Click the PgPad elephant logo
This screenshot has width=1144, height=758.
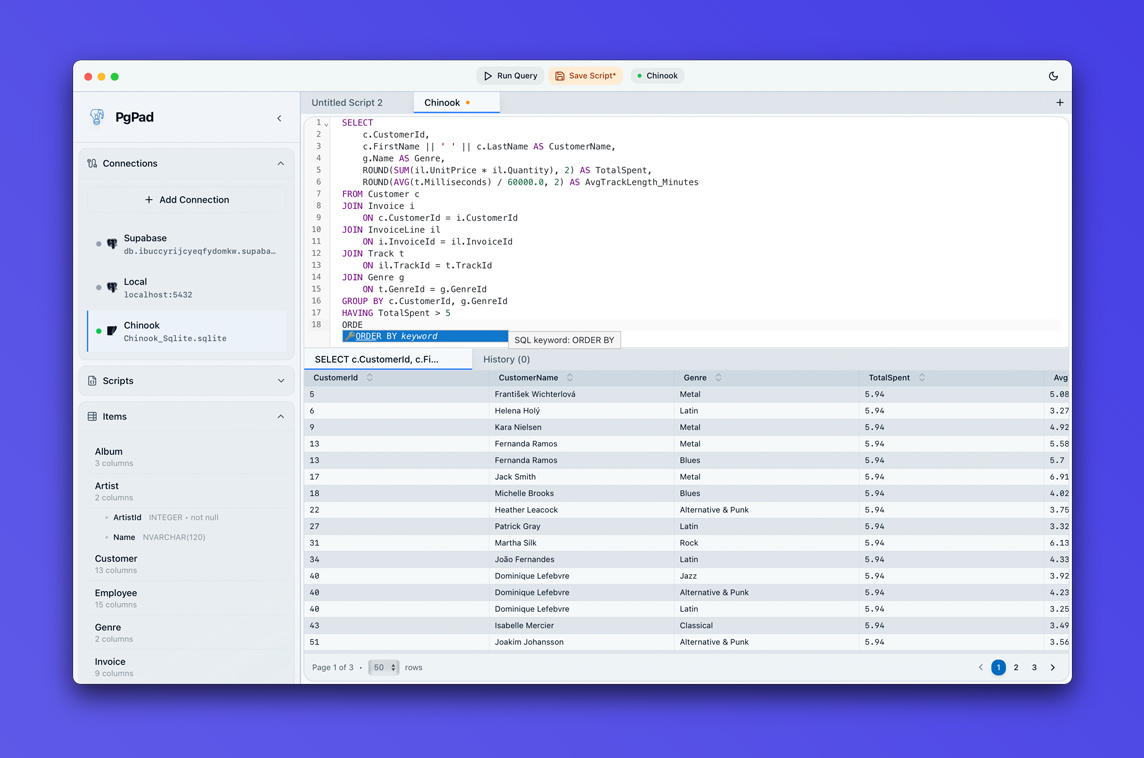pyautogui.click(x=97, y=117)
